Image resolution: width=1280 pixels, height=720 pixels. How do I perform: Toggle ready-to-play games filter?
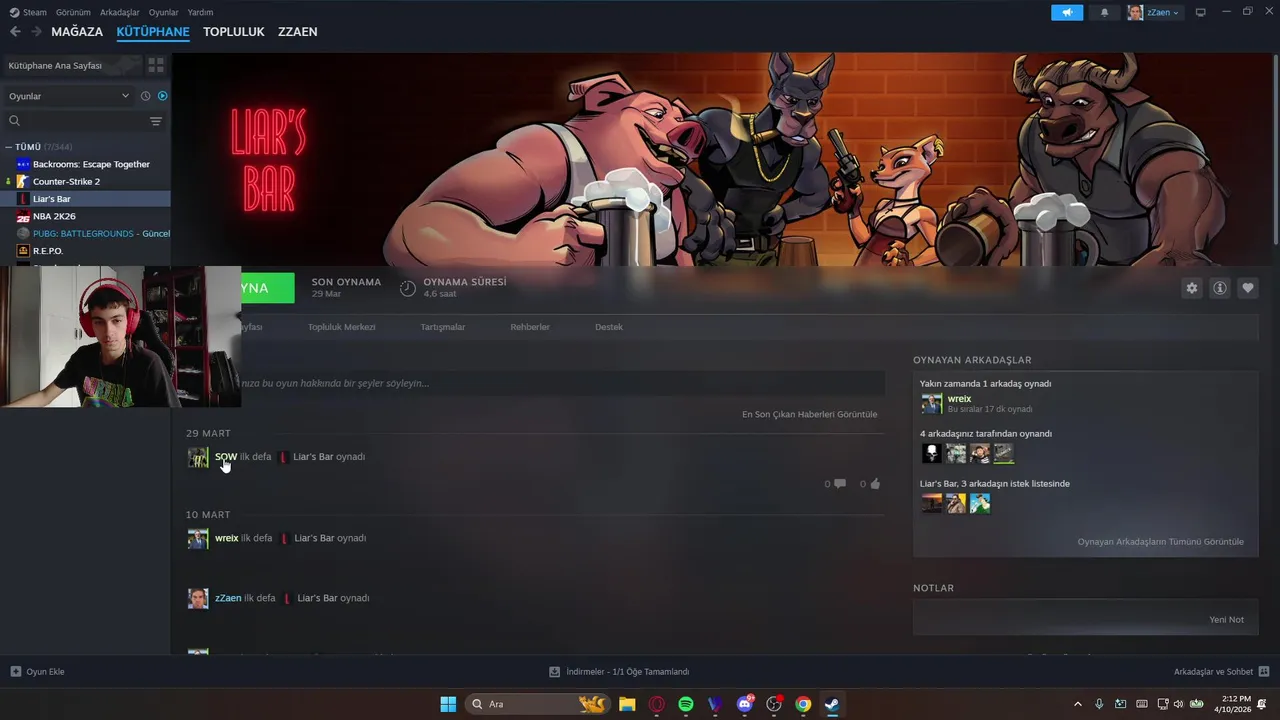[x=162, y=96]
